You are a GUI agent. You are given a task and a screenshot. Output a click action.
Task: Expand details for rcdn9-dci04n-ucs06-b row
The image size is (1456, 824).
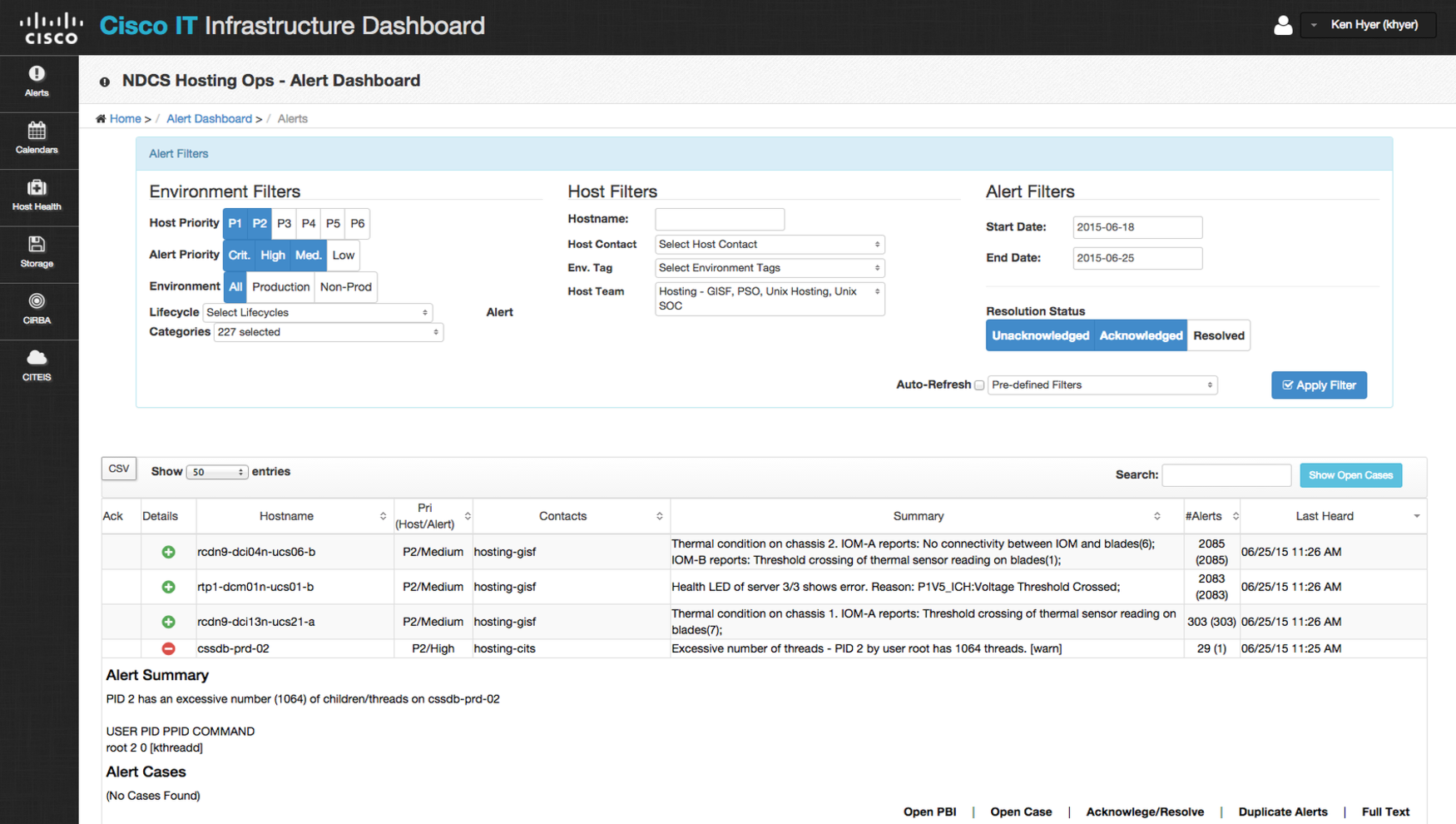168,552
